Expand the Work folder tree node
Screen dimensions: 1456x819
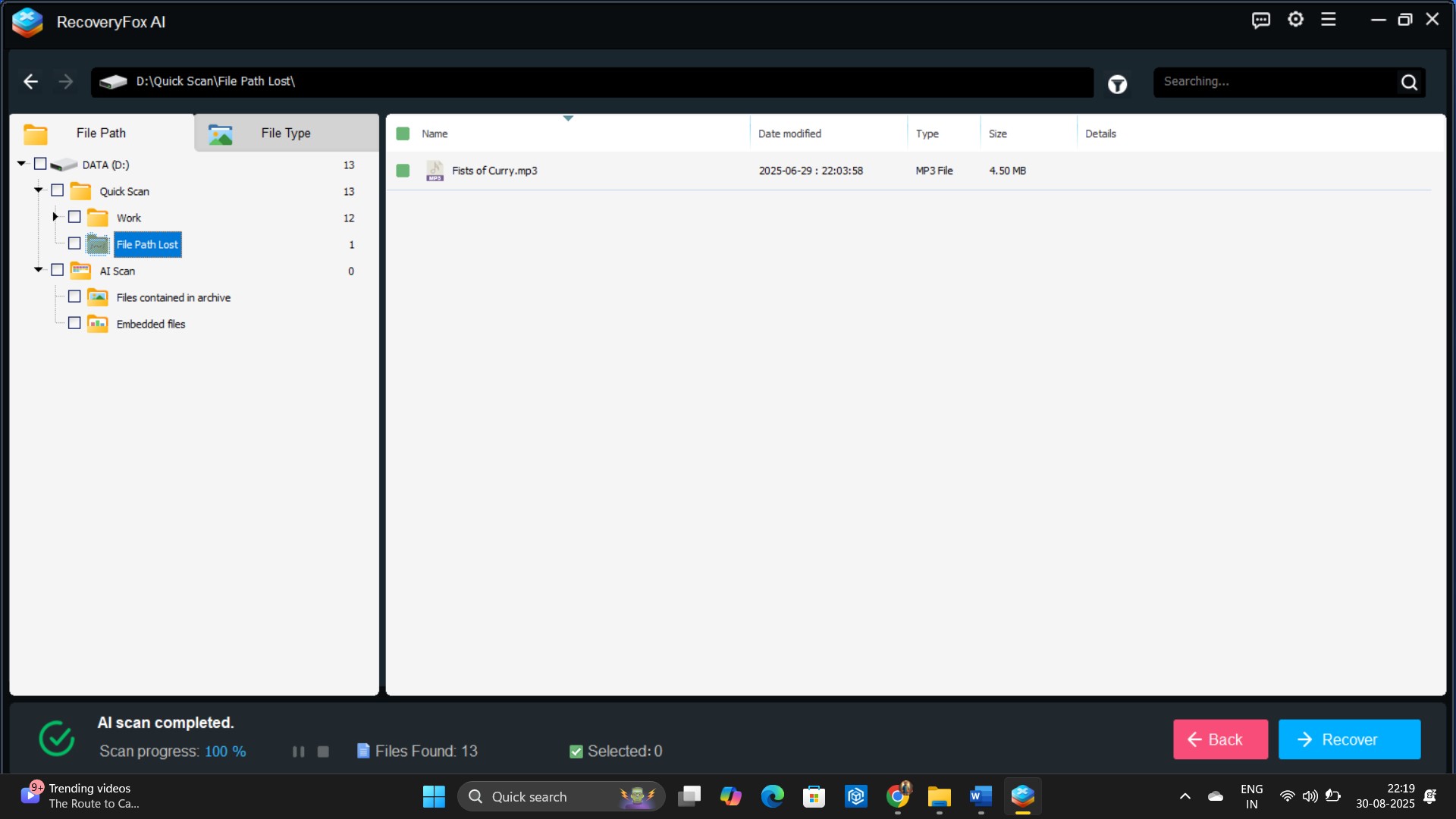point(55,218)
